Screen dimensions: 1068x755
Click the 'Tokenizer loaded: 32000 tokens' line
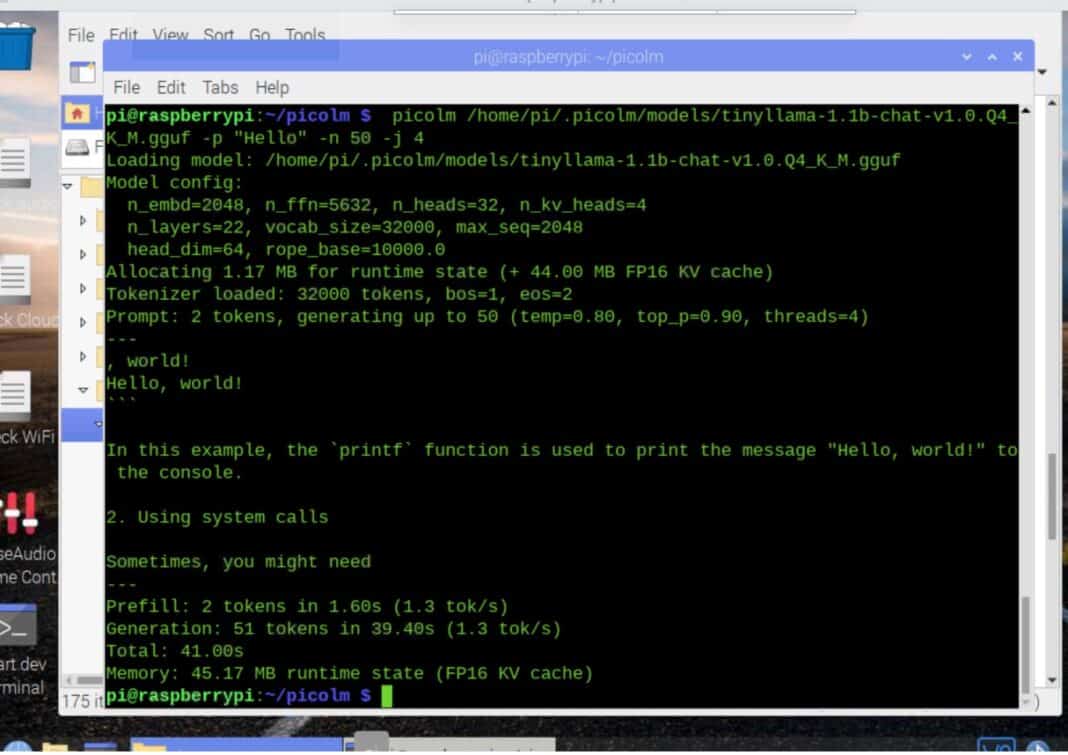339,294
